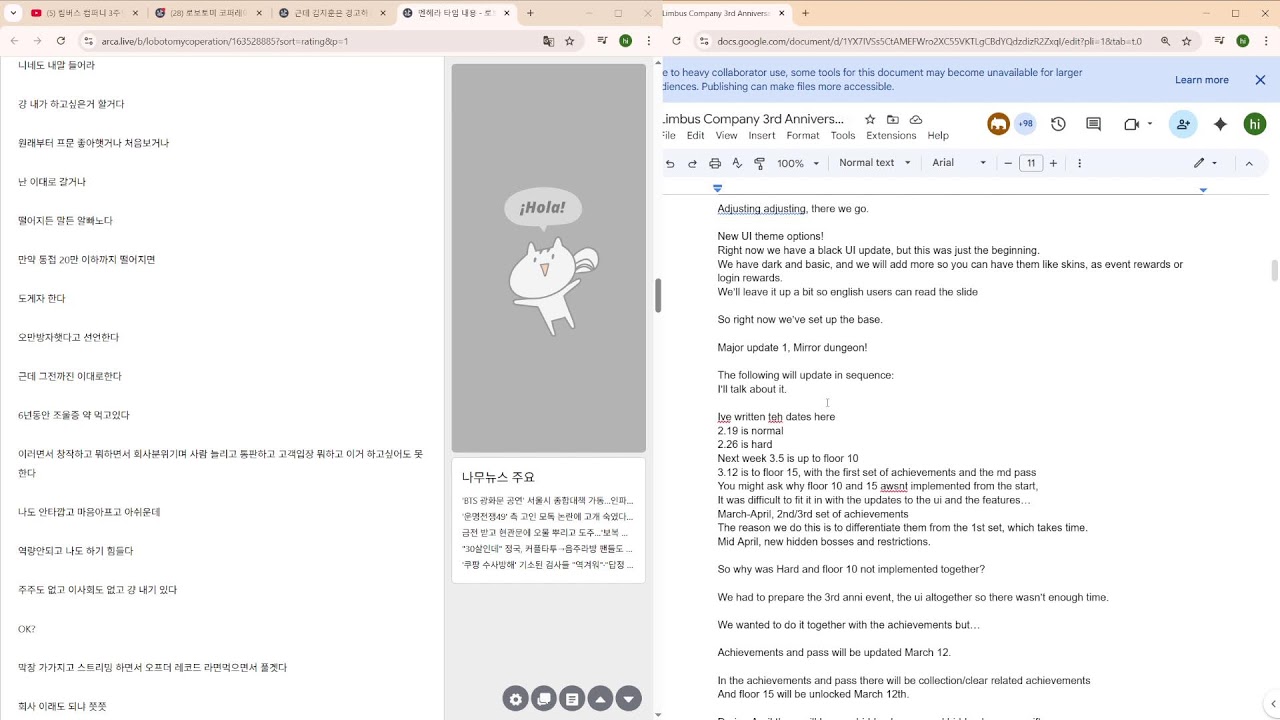
Task: Open the elephant collaborator avatar
Action: (998, 124)
